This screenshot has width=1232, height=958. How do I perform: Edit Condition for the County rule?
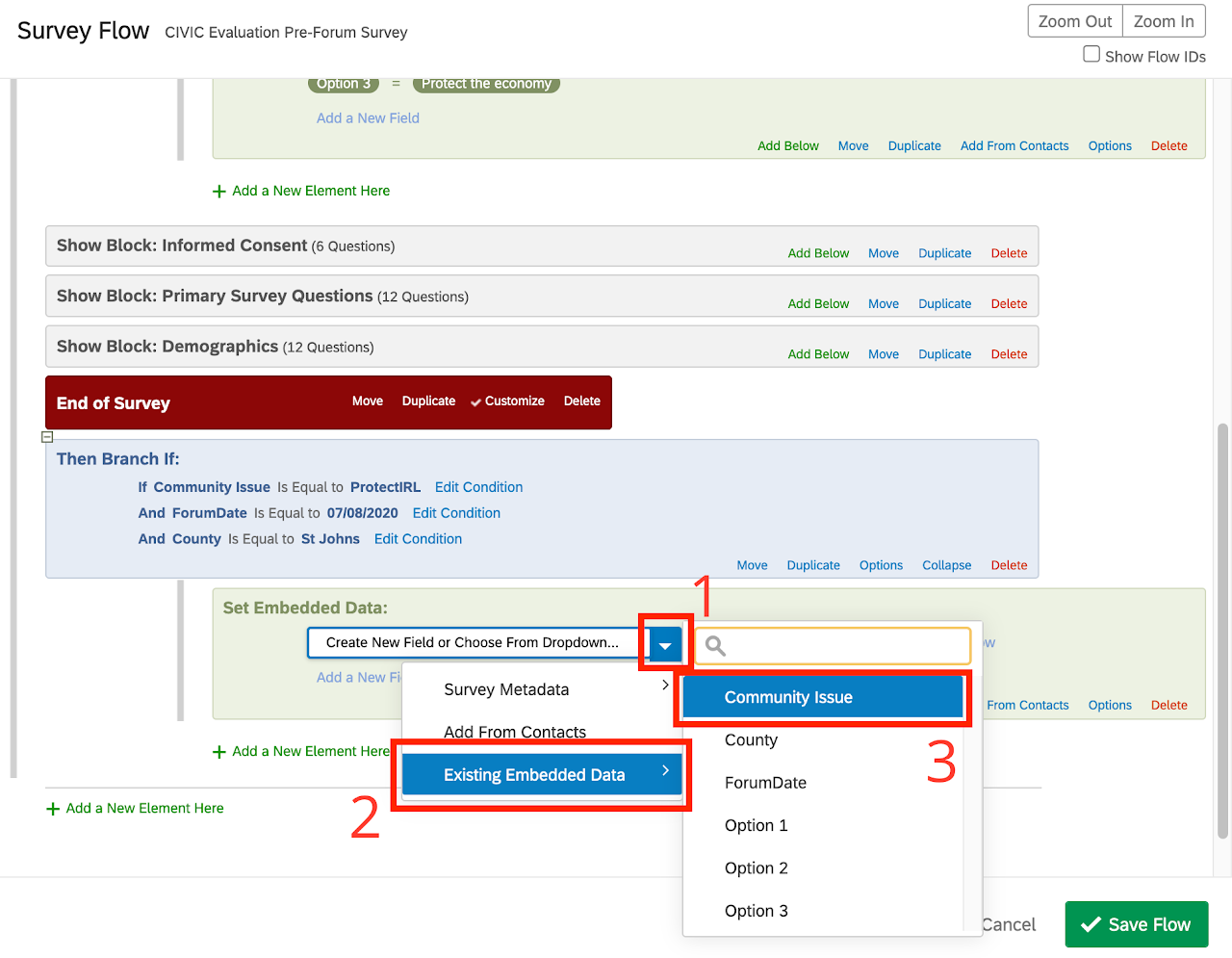418,539
